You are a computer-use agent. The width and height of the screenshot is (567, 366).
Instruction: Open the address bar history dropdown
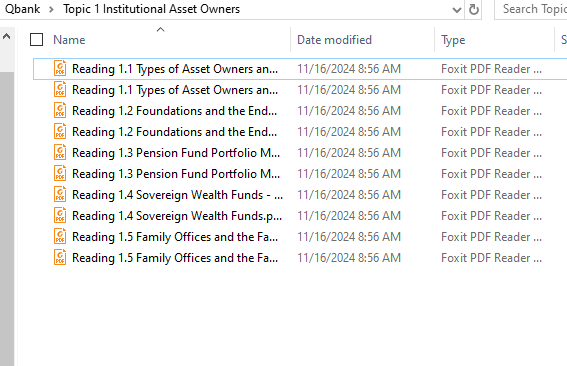click(x=457, y=10)
